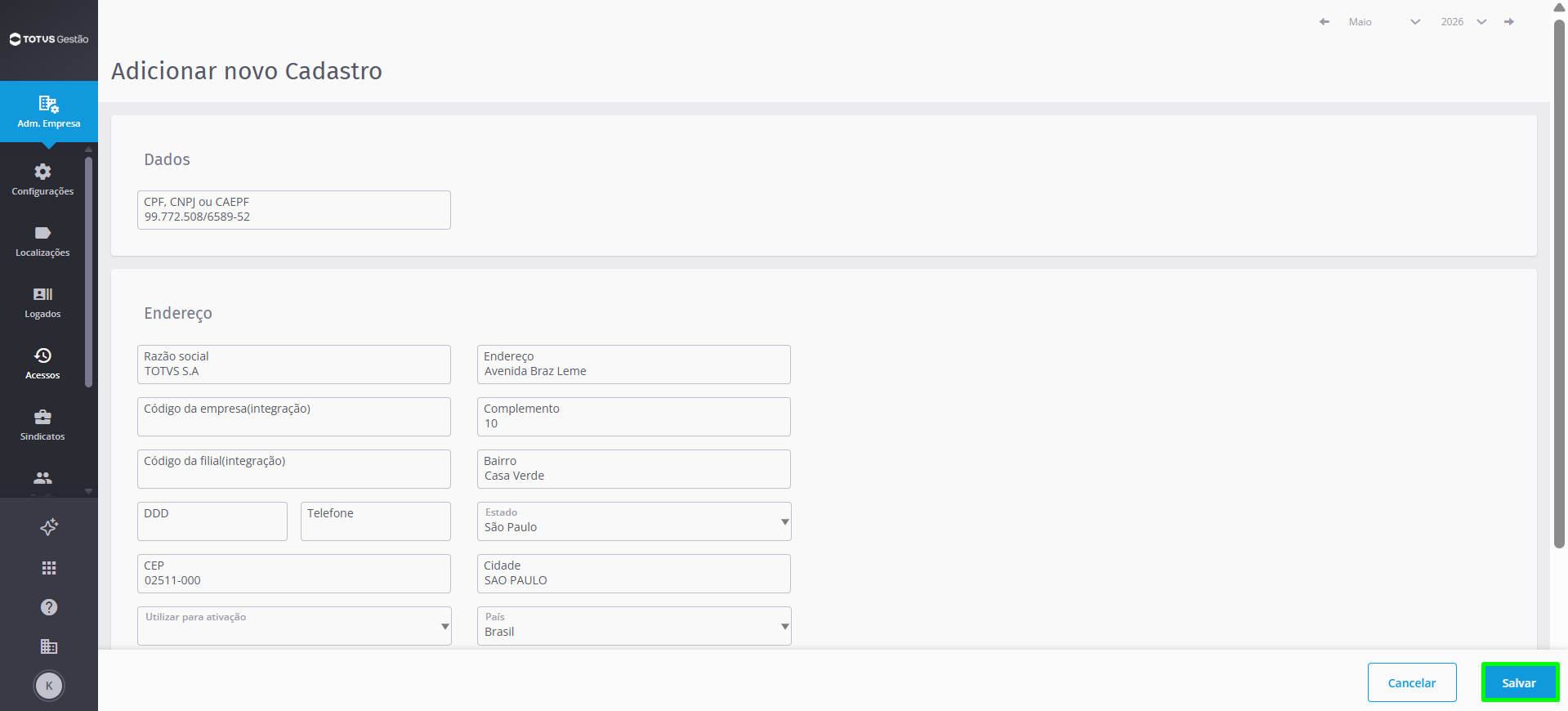Focus the CPF, CNPJ ou CAEPF field
The image size is (1568, 711).
coord(294,210)
